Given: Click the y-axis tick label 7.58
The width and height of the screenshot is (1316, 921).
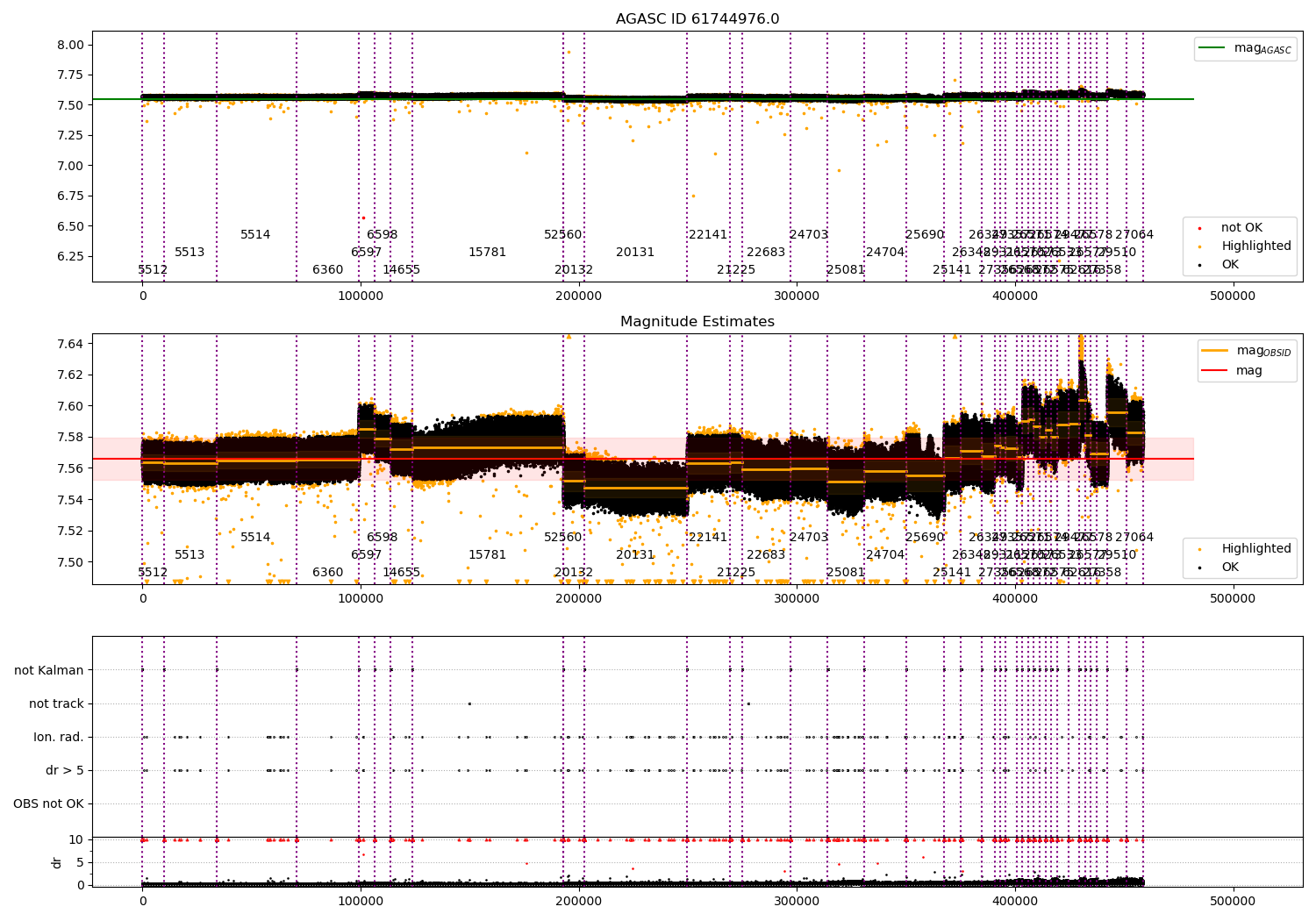Looking at the screenshot, I should pyautogui.click(x=70, y=438).
